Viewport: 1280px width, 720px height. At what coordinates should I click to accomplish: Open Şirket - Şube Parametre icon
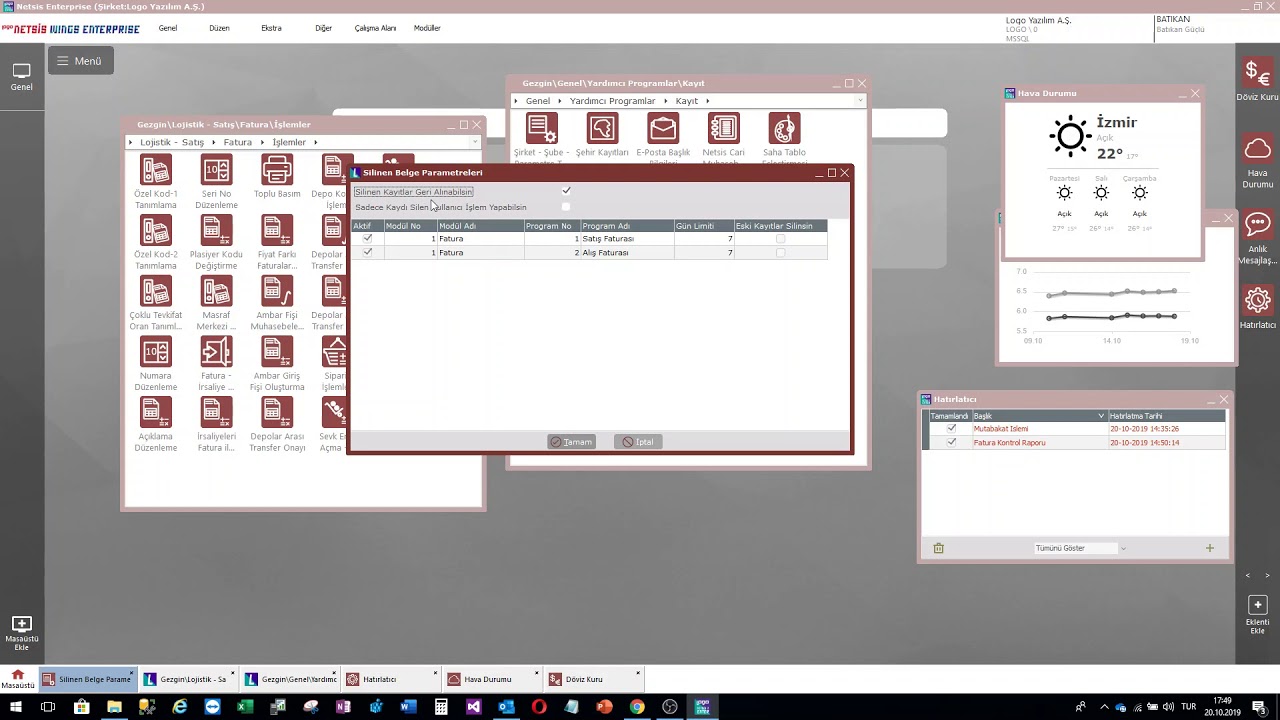click(x=541, y=128)
